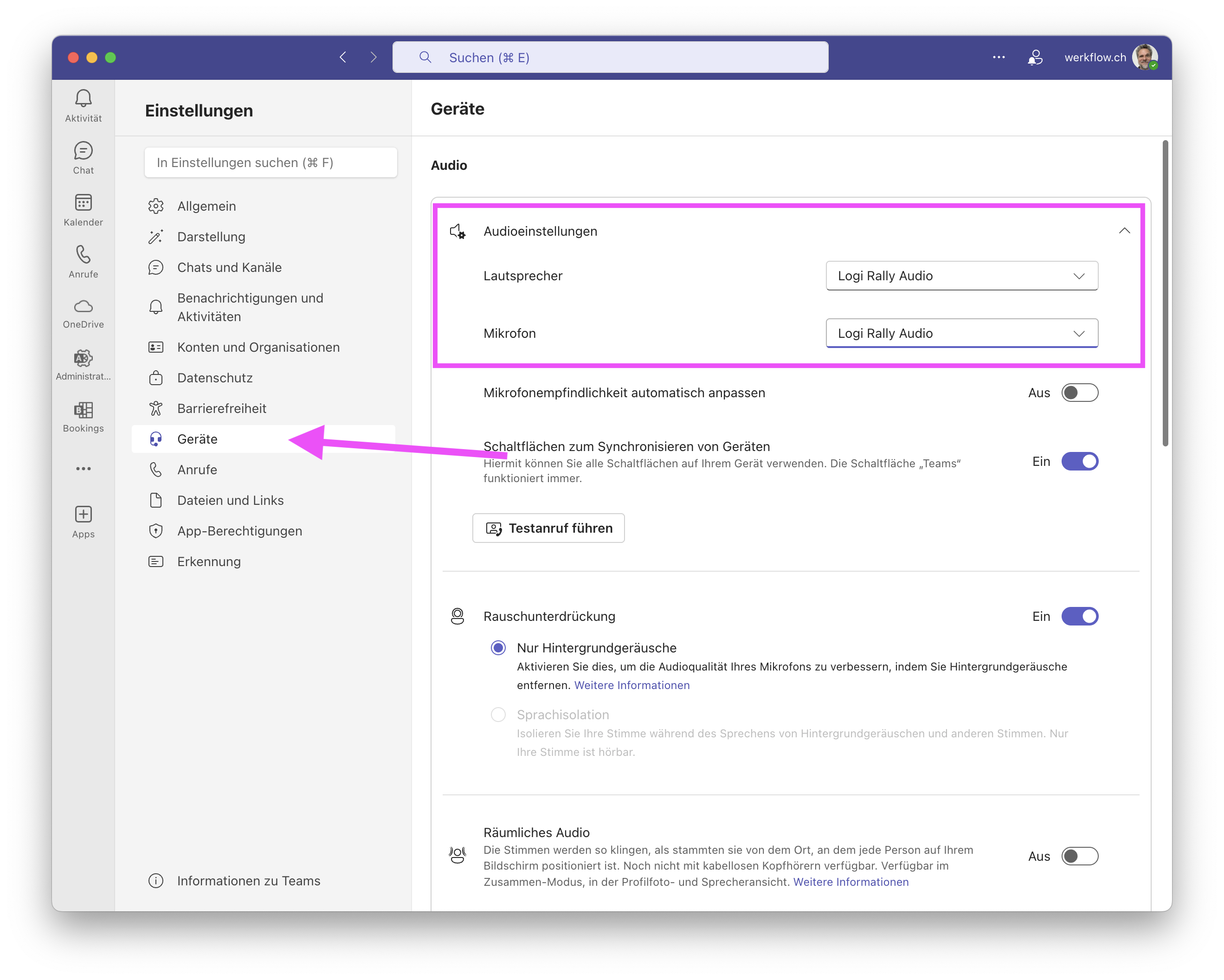Collapse the Audioeinstellungen section chevron
This screenshot has height=980, width=1224.
1124,231
